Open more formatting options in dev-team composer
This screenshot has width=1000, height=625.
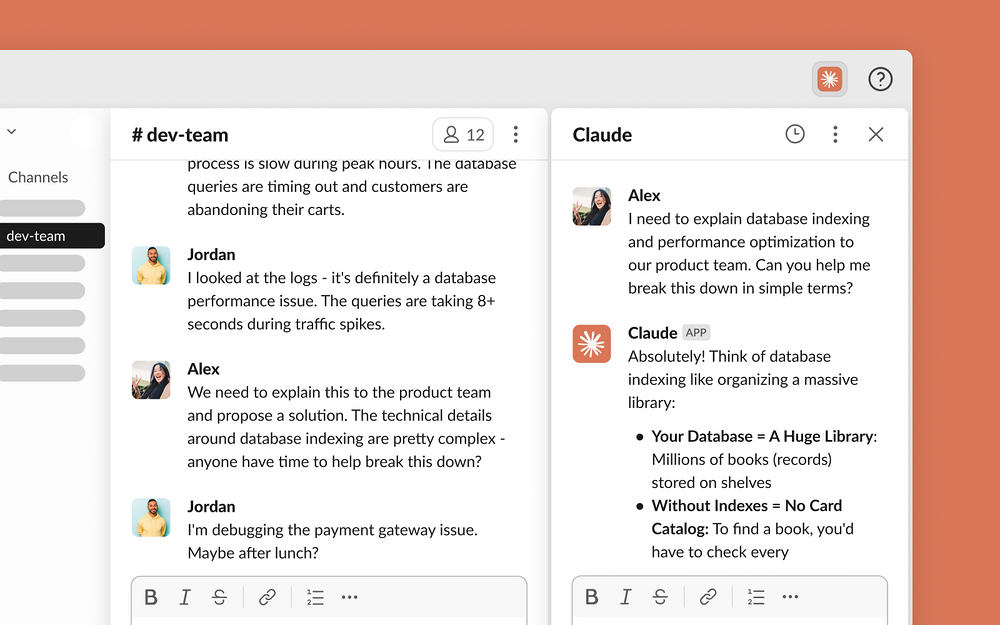[x=349, y=597]
